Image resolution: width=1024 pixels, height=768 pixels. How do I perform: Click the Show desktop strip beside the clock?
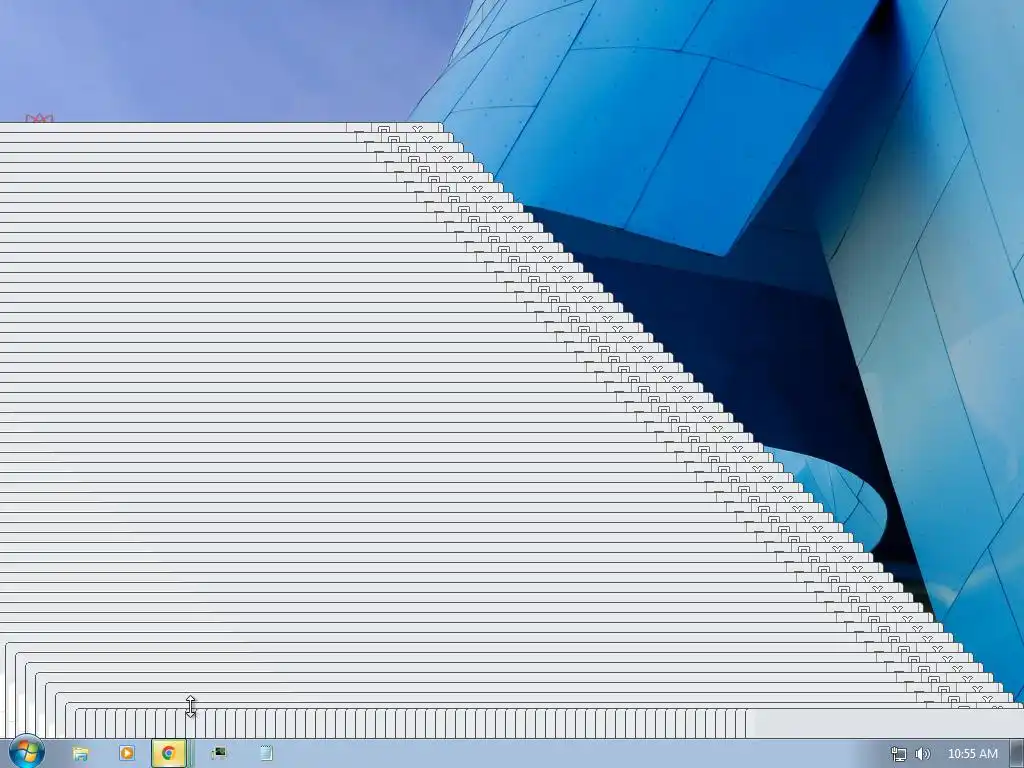[1016, 753]
